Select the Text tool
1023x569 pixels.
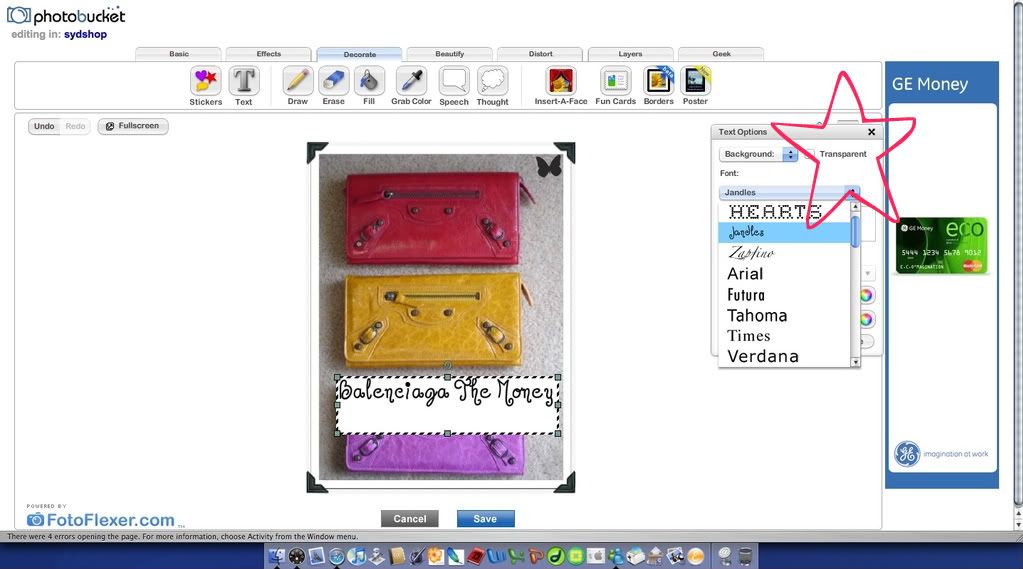(244, 85)
